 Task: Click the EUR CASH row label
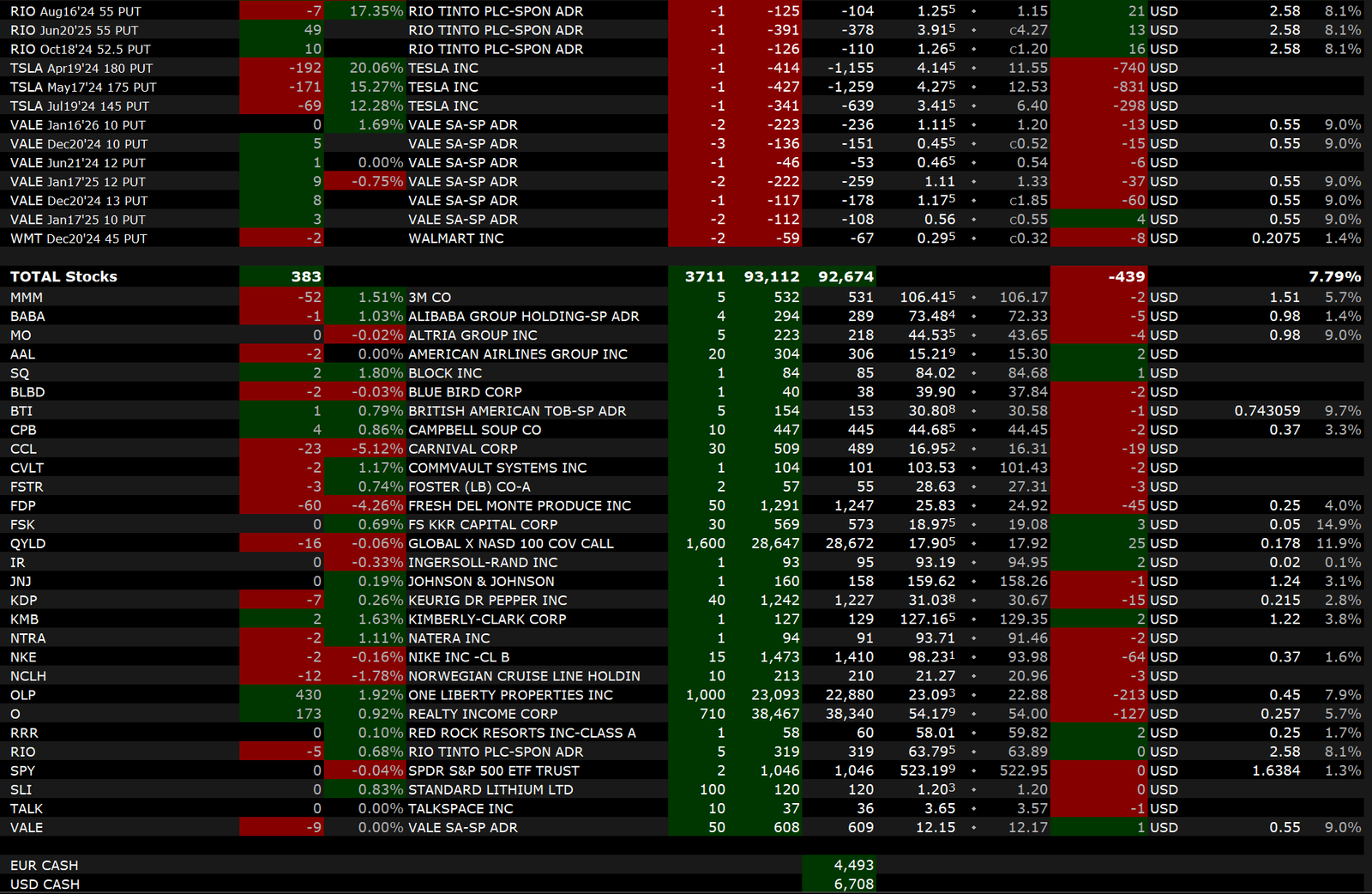click(44, 866)
